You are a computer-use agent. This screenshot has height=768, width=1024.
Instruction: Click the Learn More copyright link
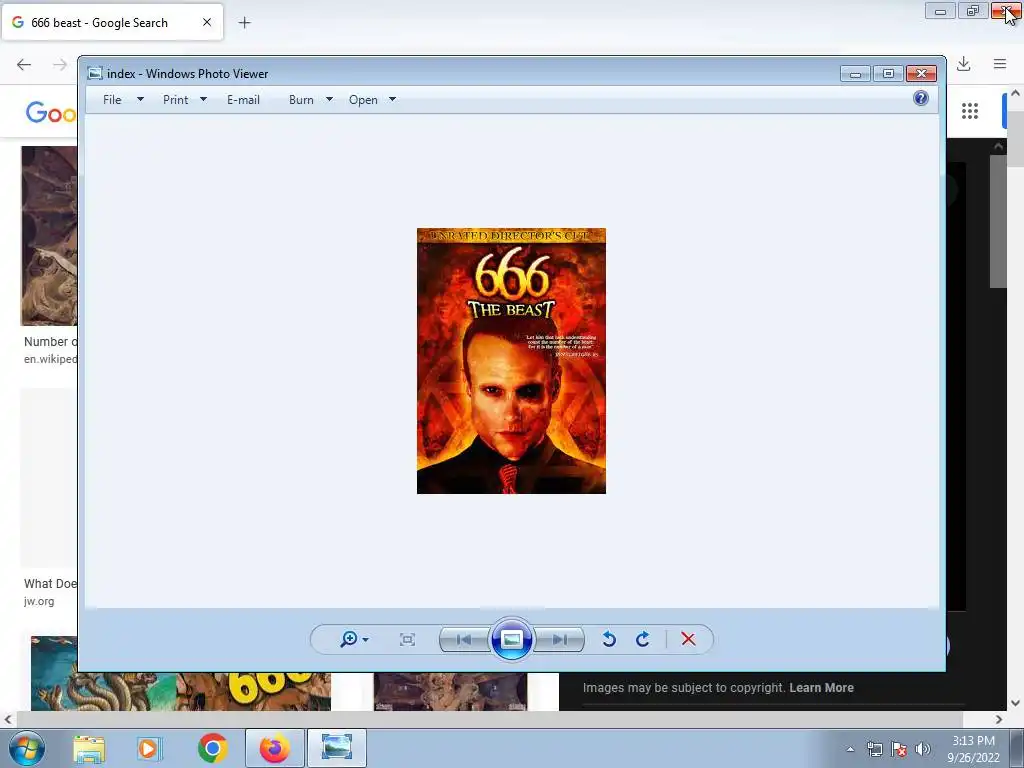[821, 688]
